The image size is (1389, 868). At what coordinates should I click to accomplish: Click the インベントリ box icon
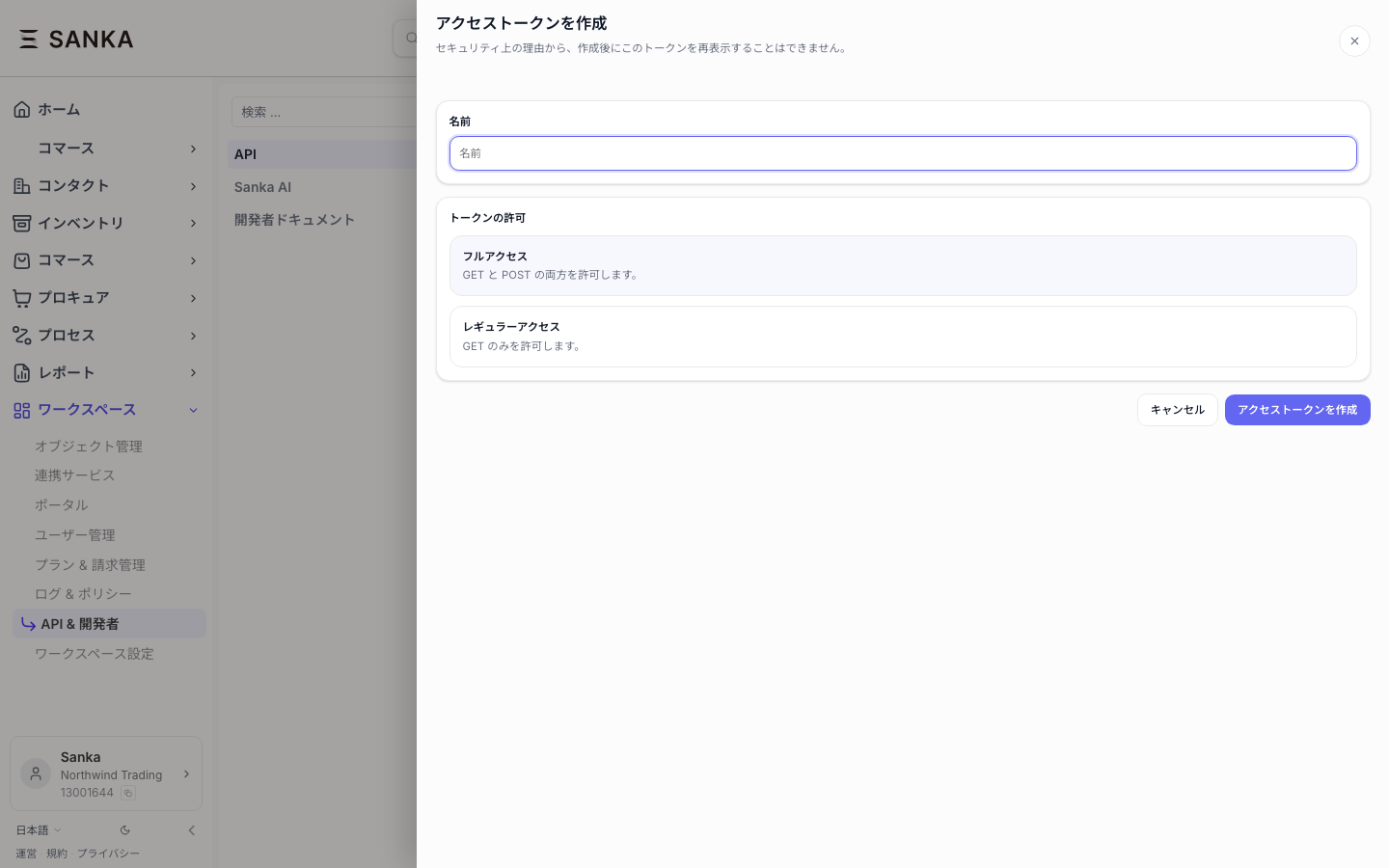22,224
